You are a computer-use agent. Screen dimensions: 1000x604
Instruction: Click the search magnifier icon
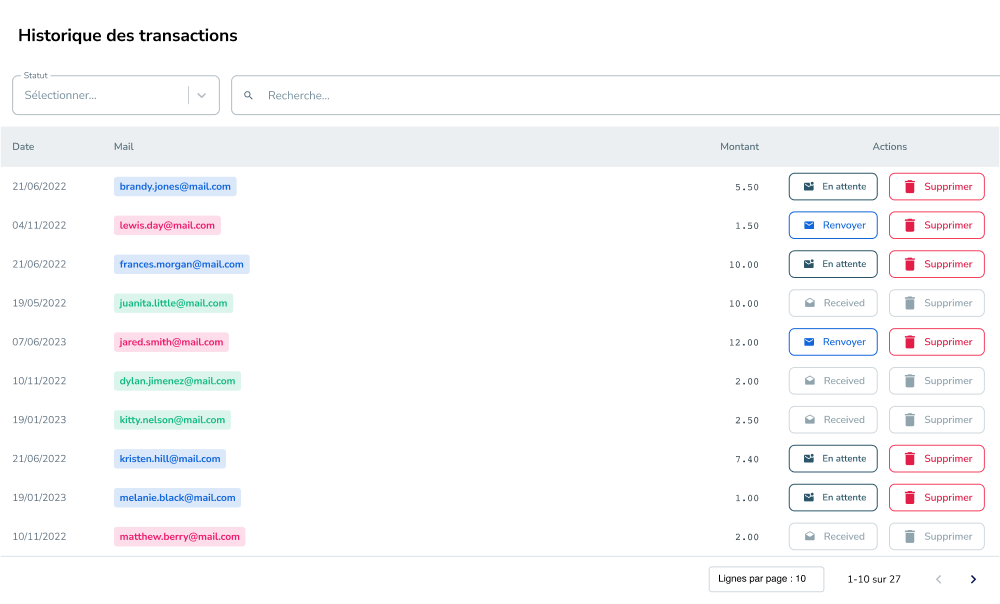pyautogui.click(x=249, y=96)
